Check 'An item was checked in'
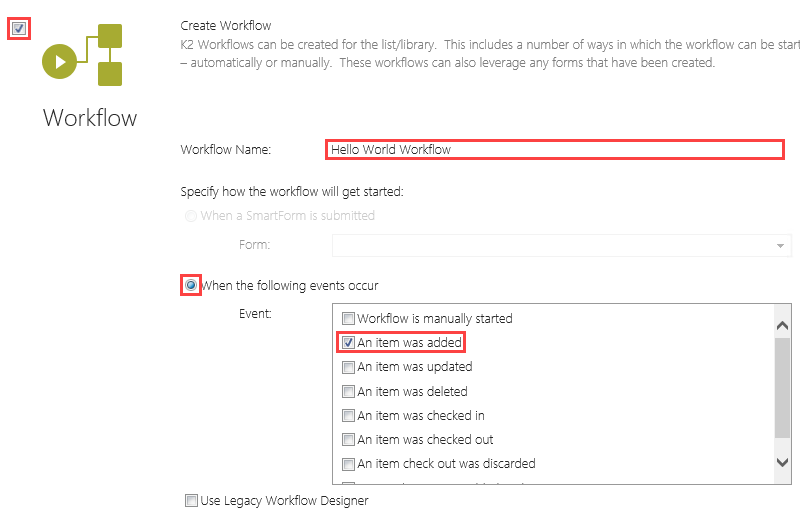Image resolution: width=800 pixels, height=512 pixels. [x=349, y=416]
